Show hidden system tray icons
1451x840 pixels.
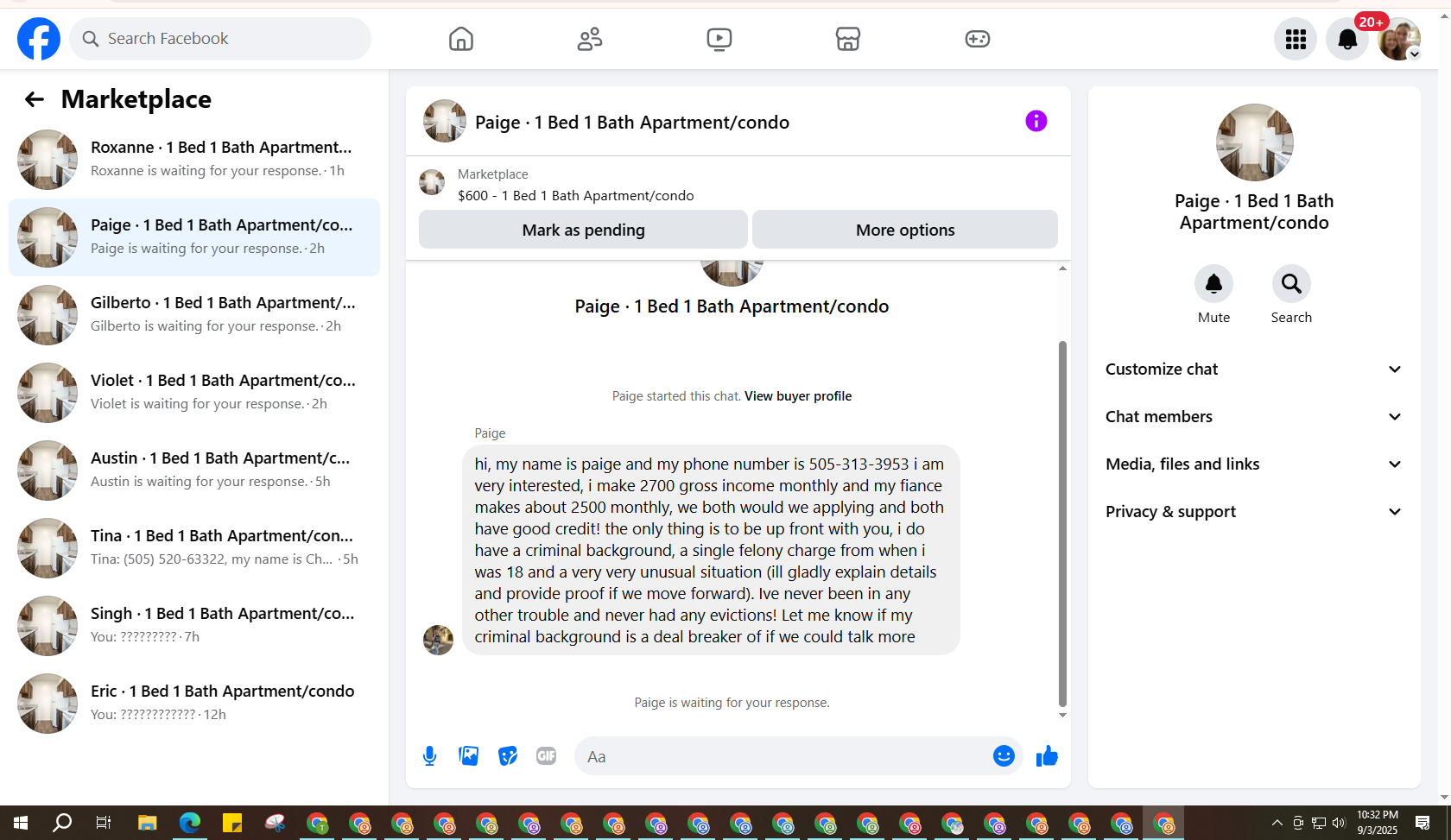[x=1277, y=823]
